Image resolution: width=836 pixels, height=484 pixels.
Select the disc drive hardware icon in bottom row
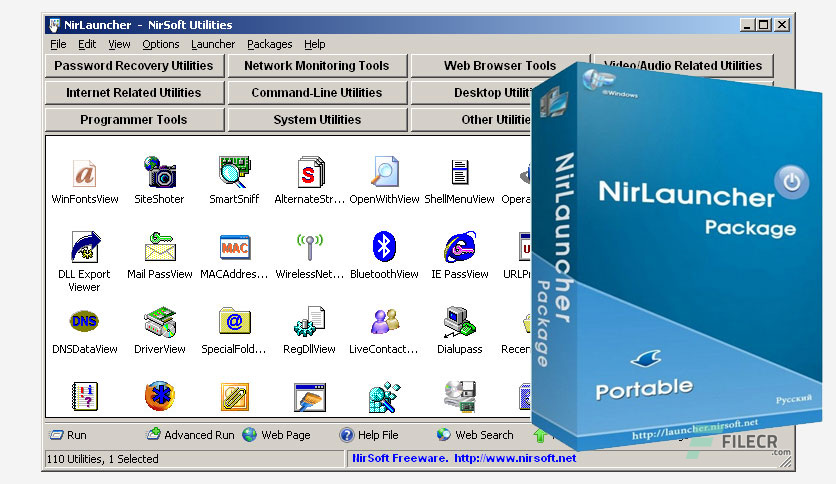click(460, 397)
